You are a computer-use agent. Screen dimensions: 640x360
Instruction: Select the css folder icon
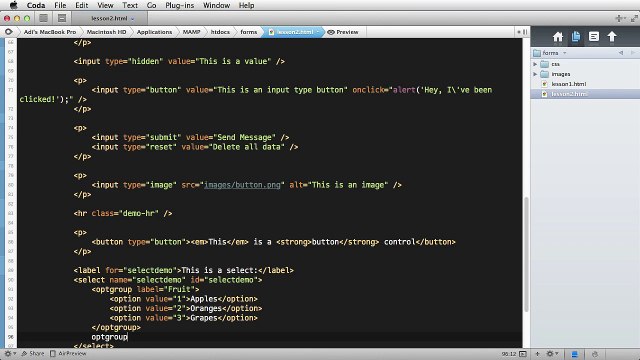(x=544, y=64)
